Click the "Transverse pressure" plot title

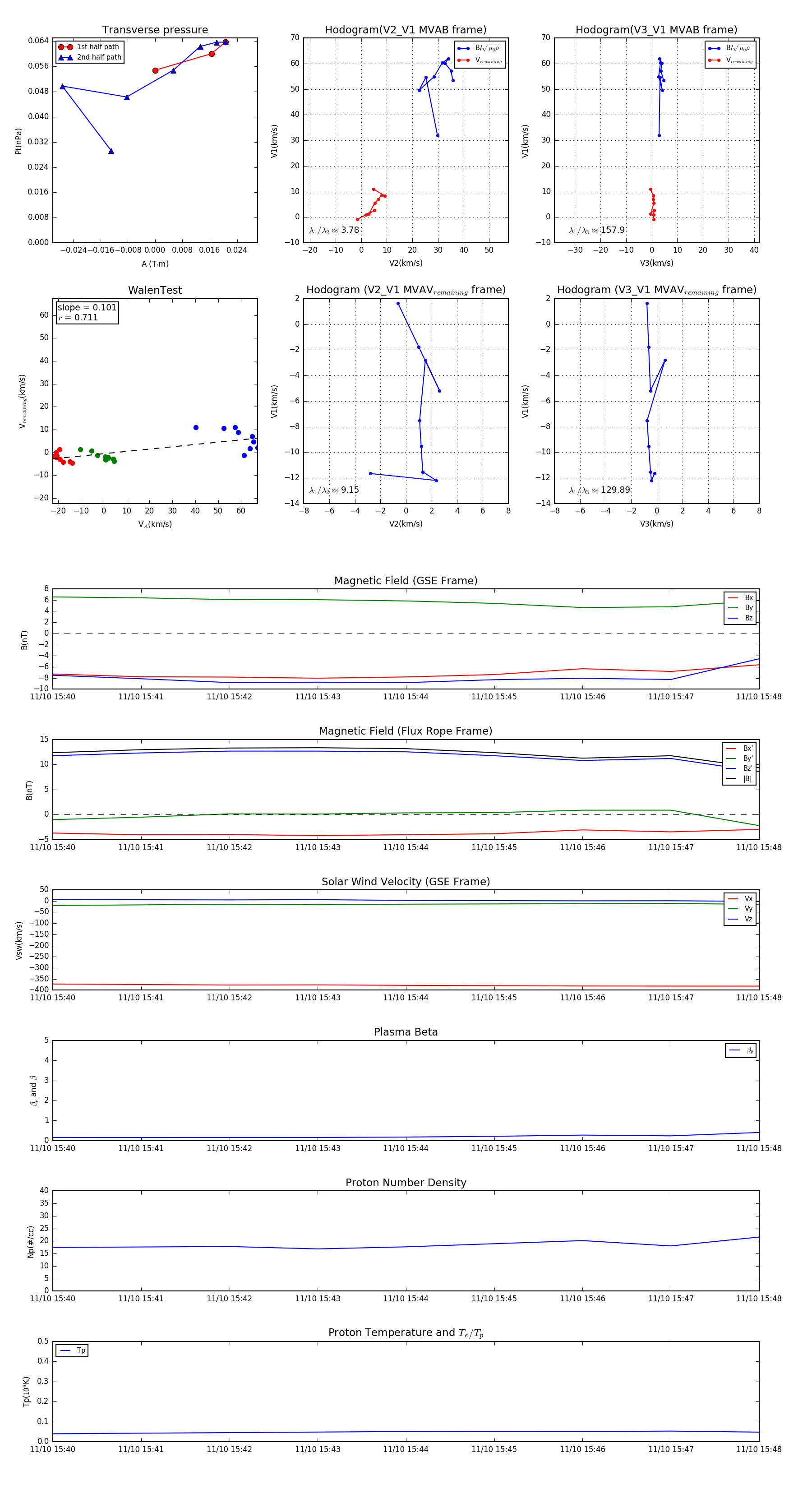tap(155, 30)
